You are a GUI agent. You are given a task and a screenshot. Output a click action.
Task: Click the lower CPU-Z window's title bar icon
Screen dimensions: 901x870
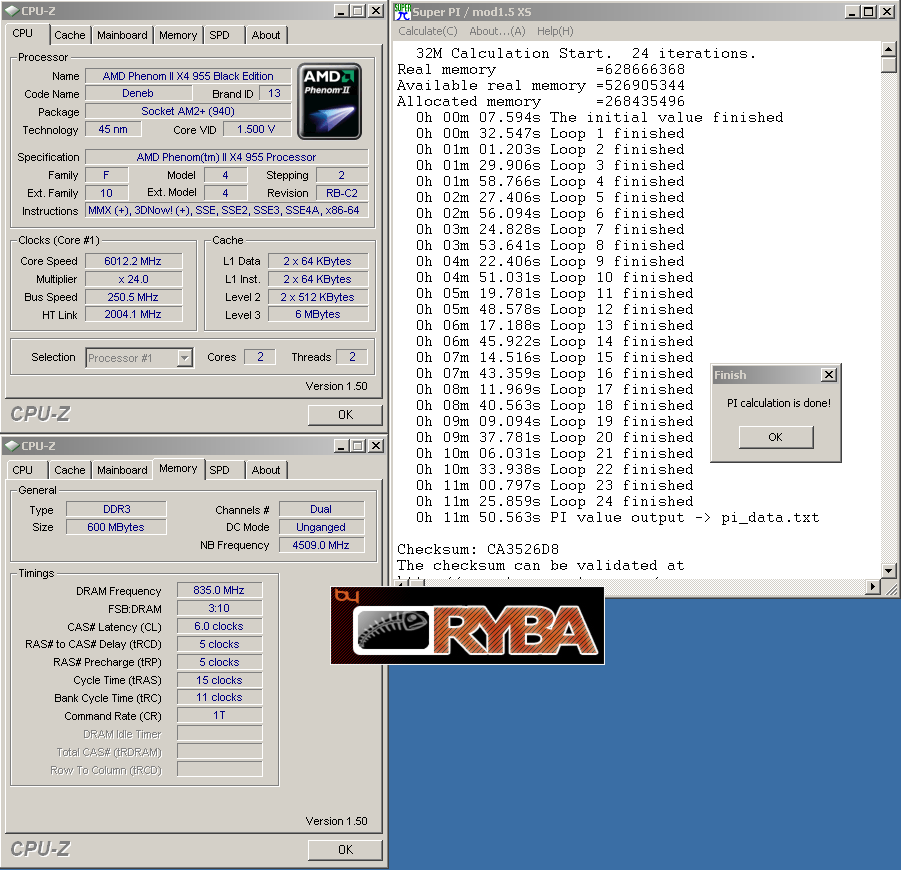pyautogui.click(x=12, y=446)
